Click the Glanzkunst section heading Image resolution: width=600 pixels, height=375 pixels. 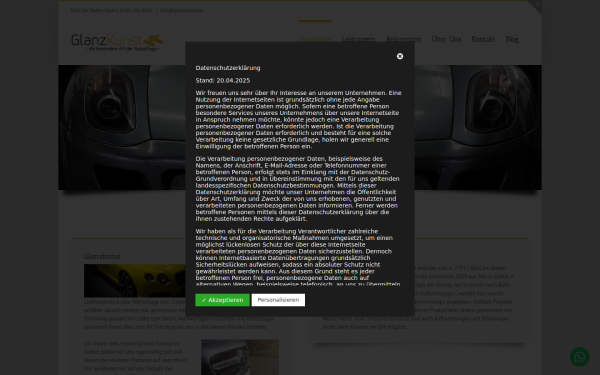click(x=102, y=256)
